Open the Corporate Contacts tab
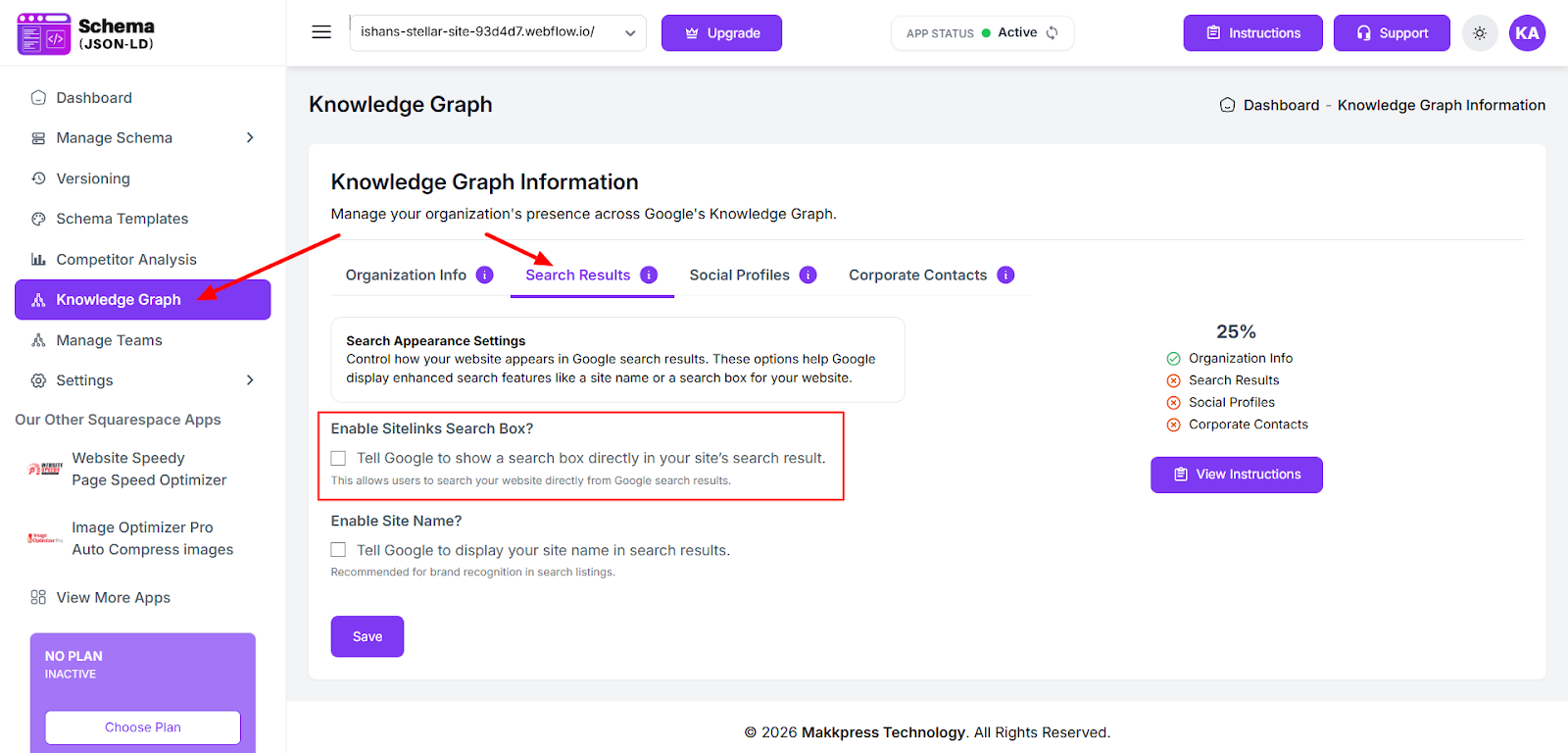The width and height of the screenshot is (1568, 753). pos(917,276)
